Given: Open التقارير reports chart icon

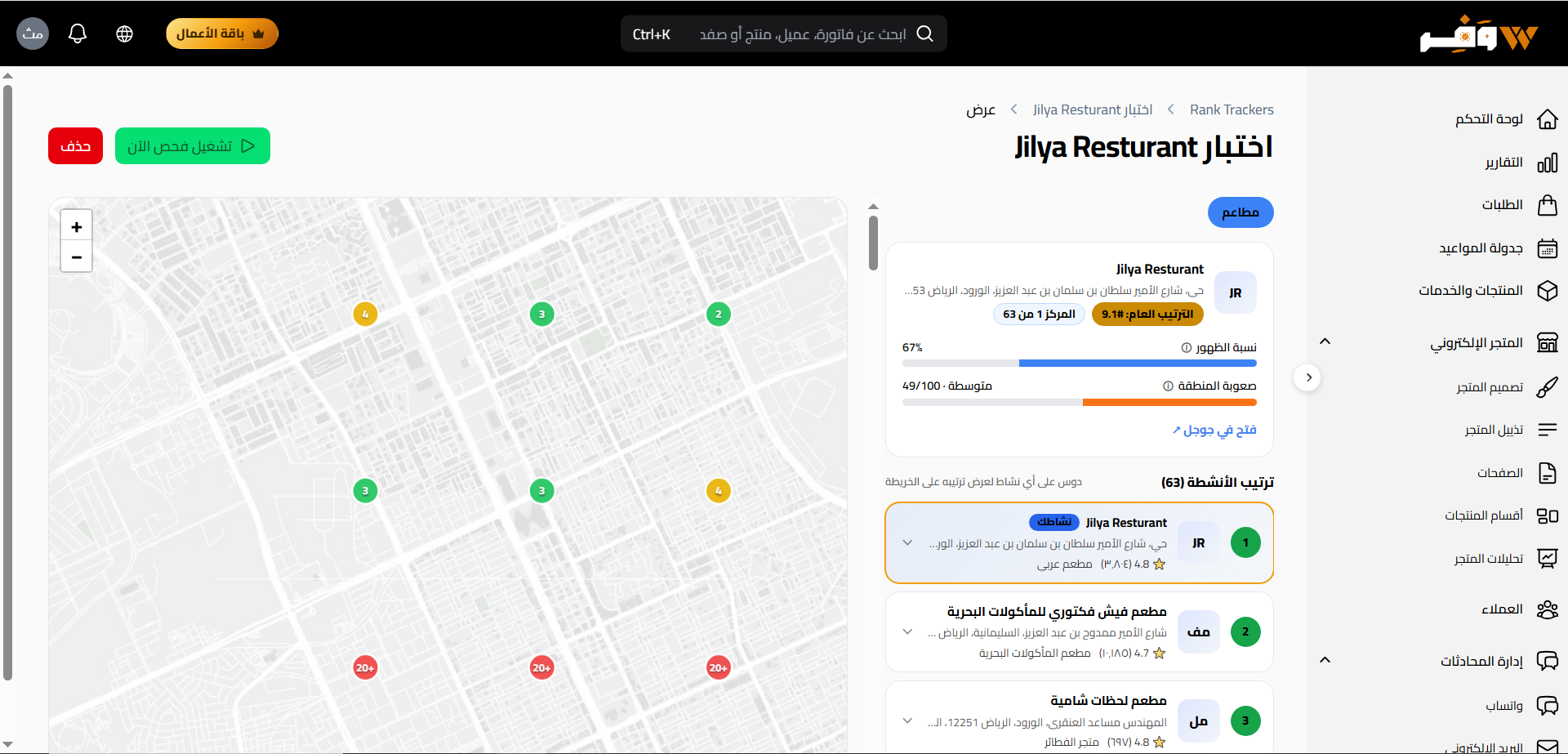Looking at the screenshot, I should pyautogui.click(x=1547, y=163).
